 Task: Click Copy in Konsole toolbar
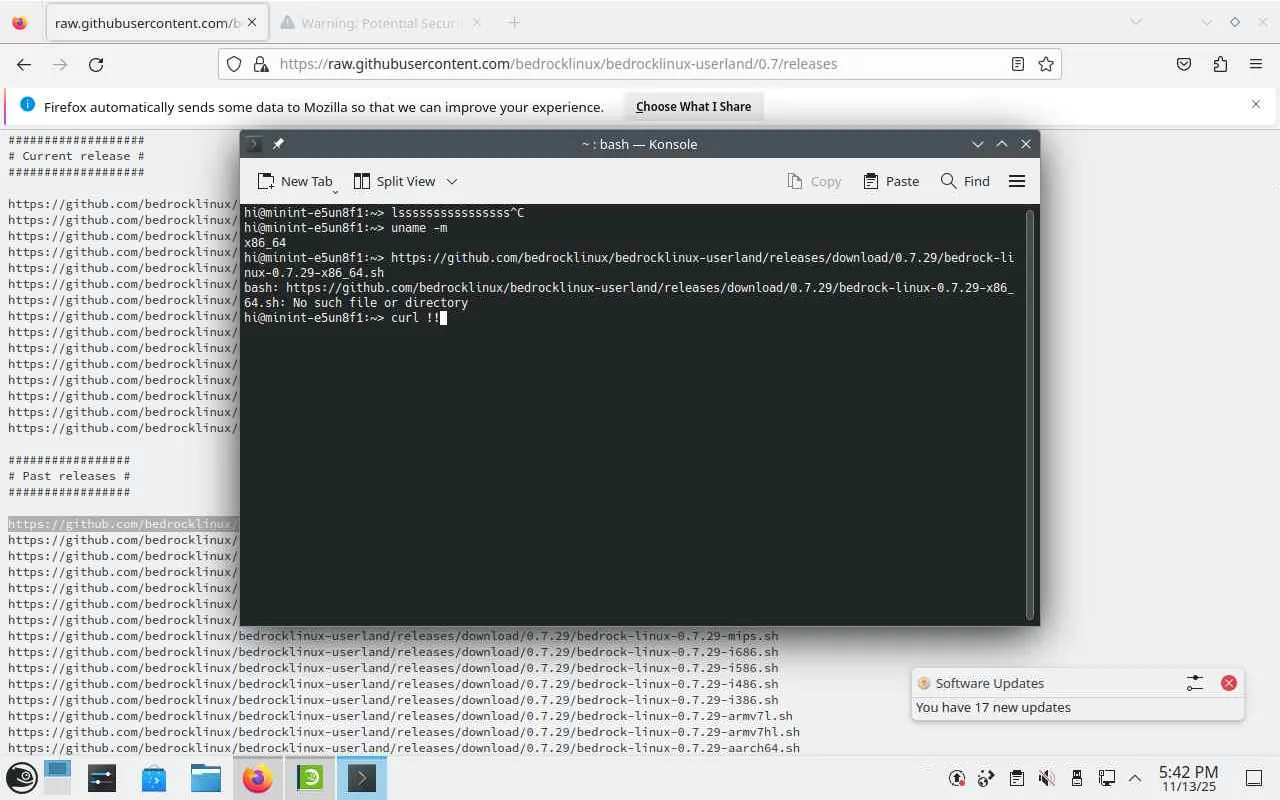(x=814, y=181)
